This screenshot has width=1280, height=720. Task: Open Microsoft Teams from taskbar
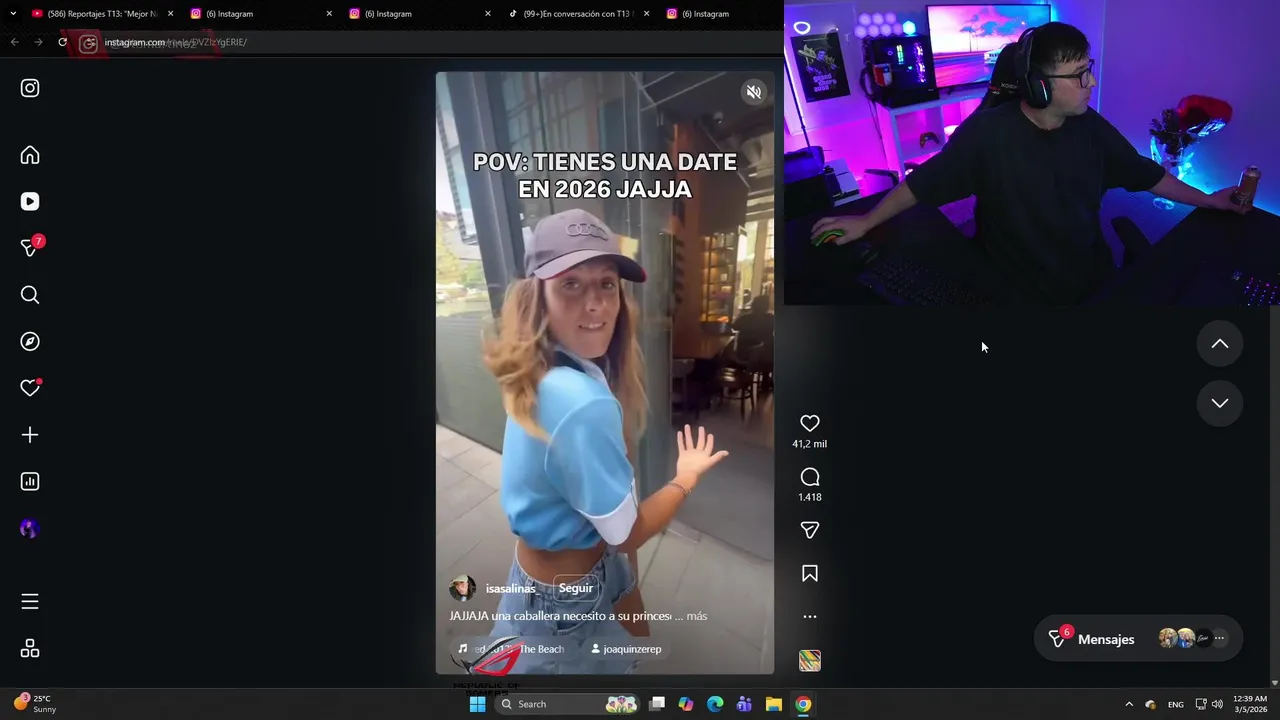tap(744, 704)
